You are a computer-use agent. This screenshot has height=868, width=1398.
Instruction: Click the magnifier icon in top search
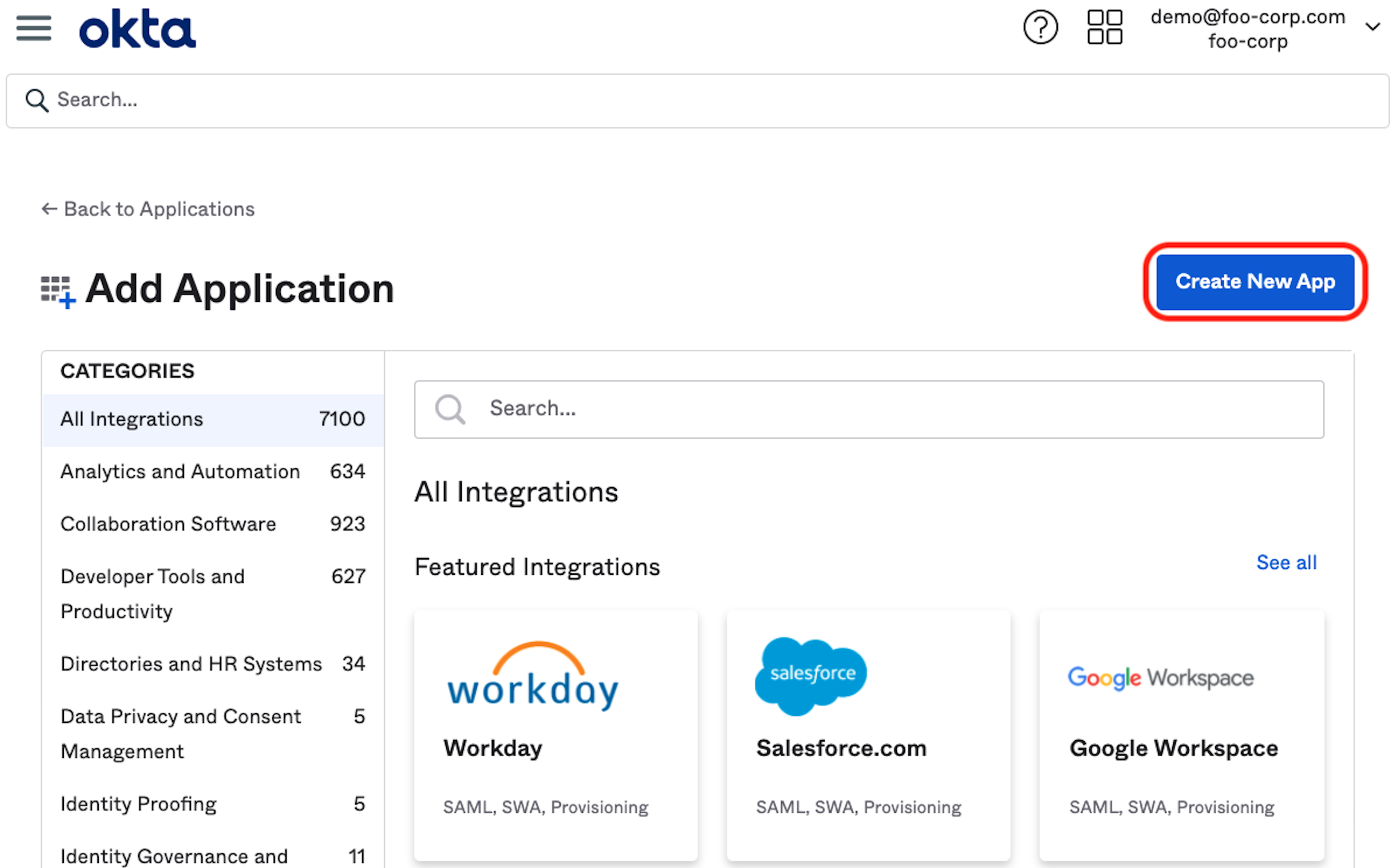click(37, 100)
